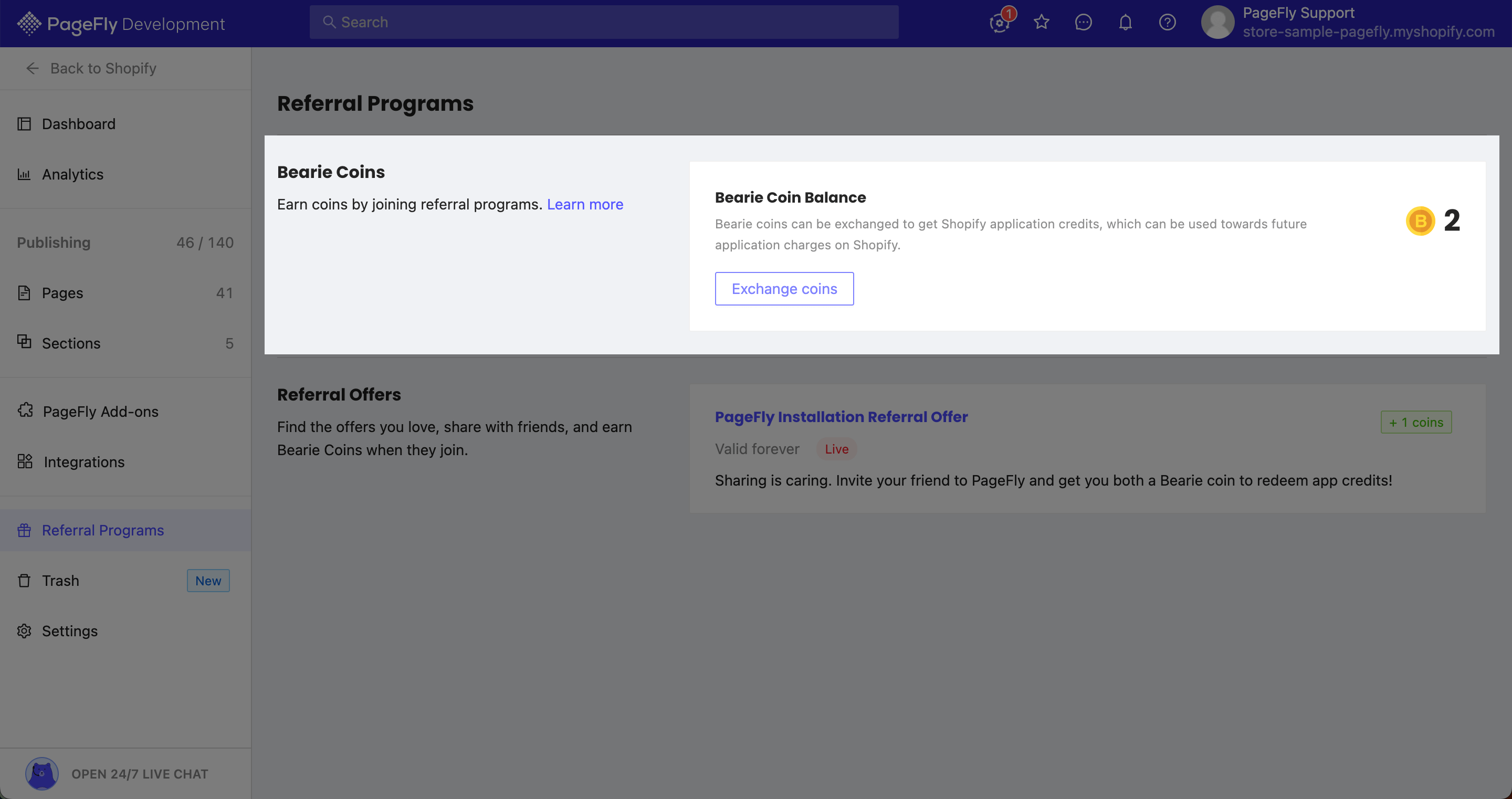Image resolution: width=1512 pixels, height=799 pixels.
Task: Click the + 1 coins badge
Action: (x=1416, y=422)
